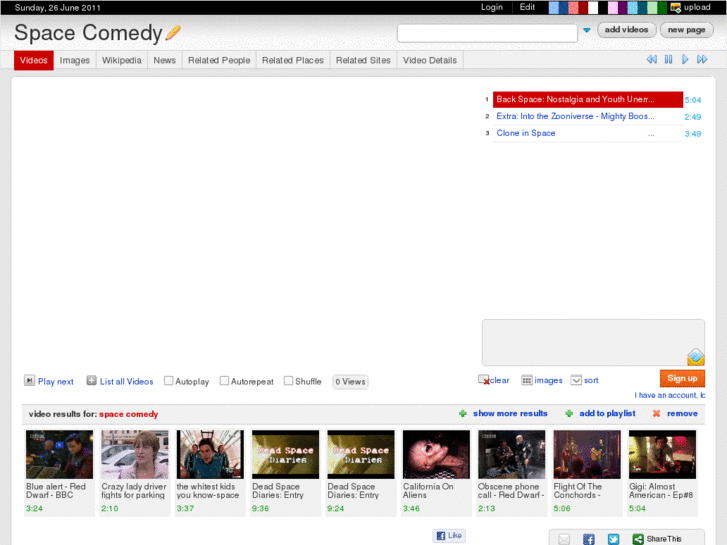Skip to previous video with rewind control
Screen dimensions: 727x545
[x=651, y=59]
